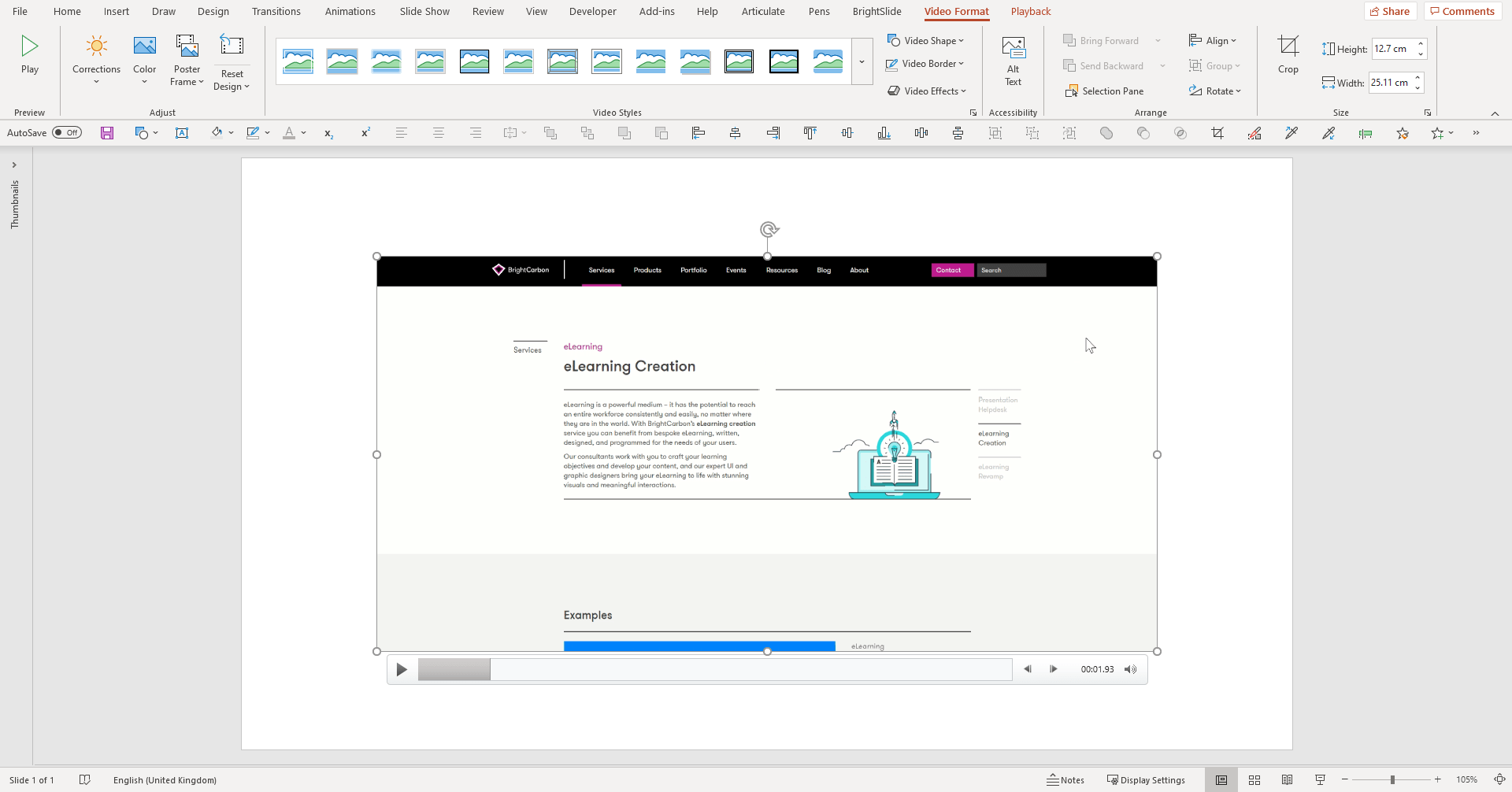Open the Corrections adjustments
This screenshot has width=1512, height=792.
96,59
